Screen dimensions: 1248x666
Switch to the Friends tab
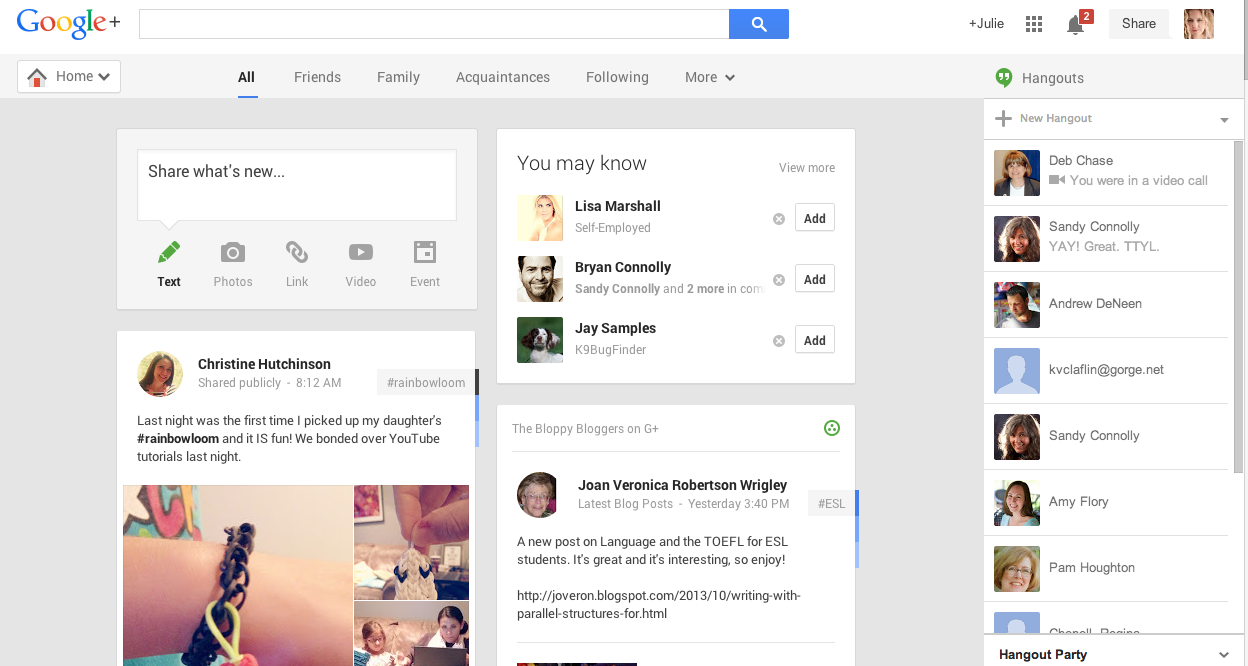tap(317, 77)
